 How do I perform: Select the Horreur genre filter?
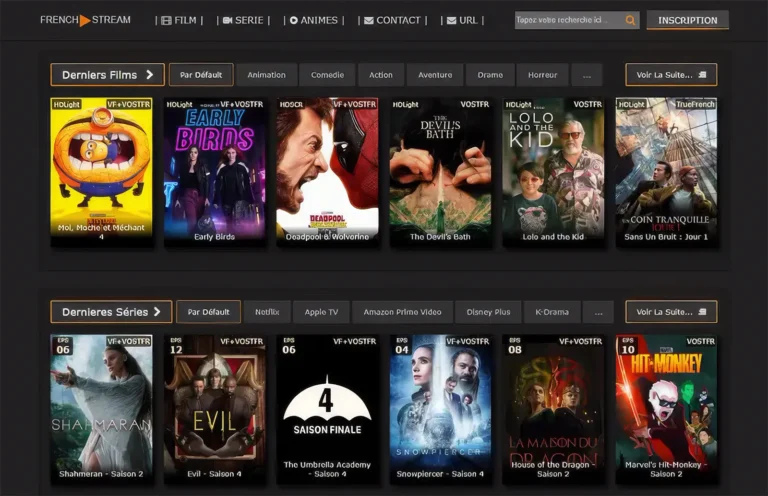[543, 75]
